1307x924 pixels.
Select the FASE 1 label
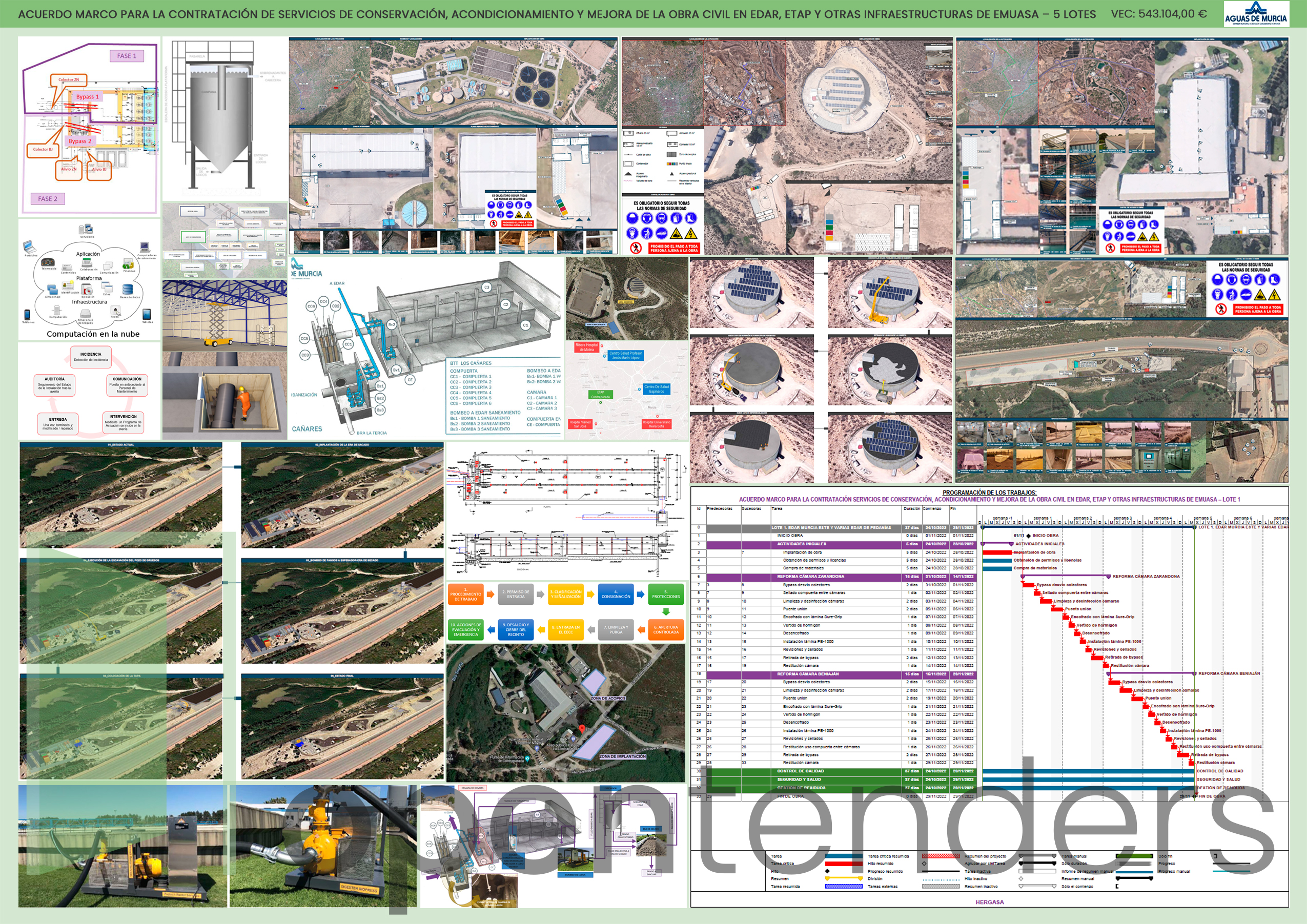[x=127, y=56]
